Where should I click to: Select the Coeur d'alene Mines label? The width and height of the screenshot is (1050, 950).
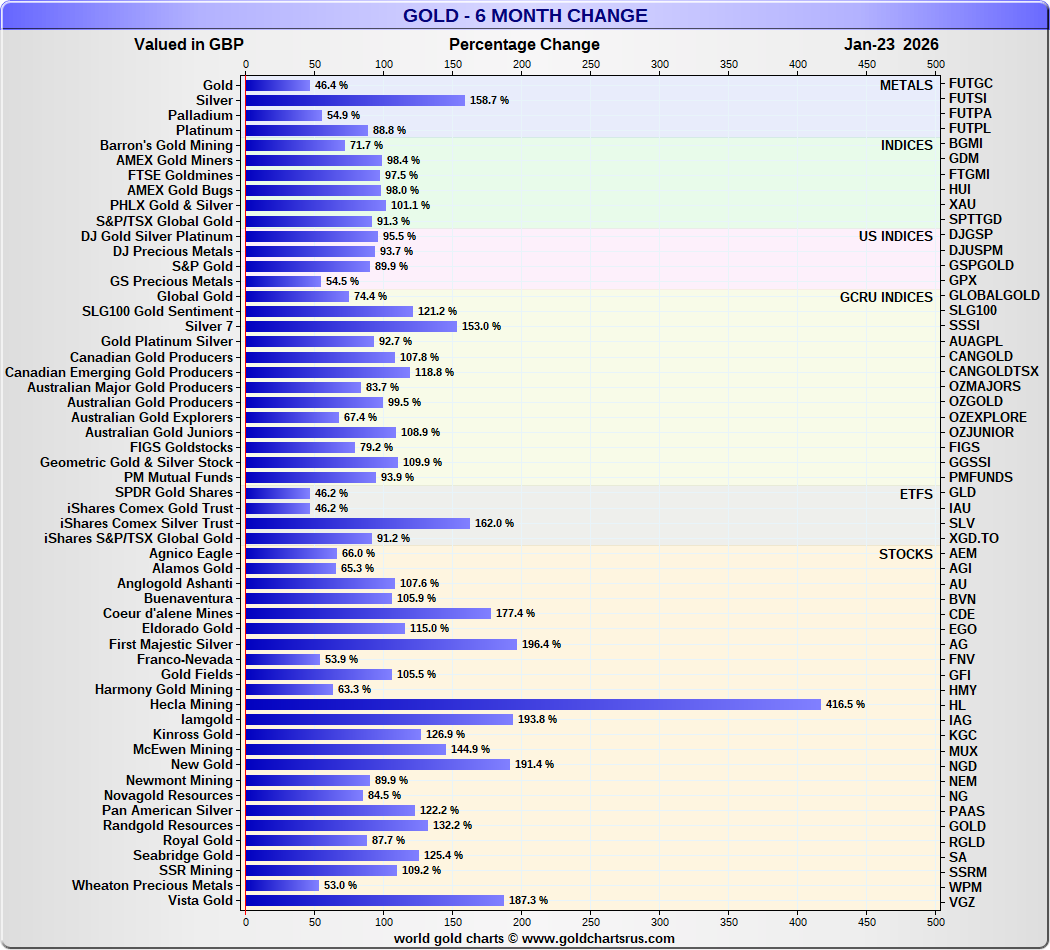coord(167,614)
